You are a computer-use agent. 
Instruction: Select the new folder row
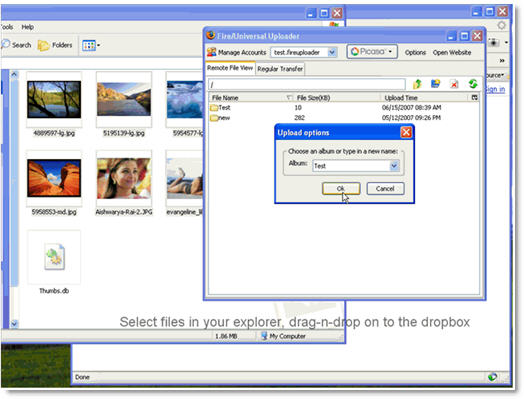pos(344,118)
